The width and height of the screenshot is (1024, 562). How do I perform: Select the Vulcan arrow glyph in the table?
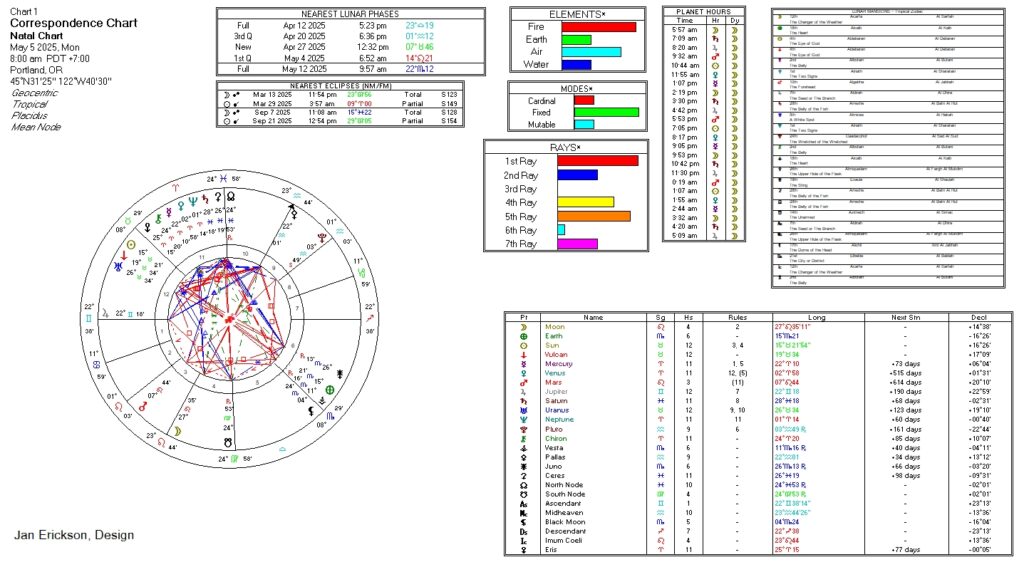pos(523,354)
